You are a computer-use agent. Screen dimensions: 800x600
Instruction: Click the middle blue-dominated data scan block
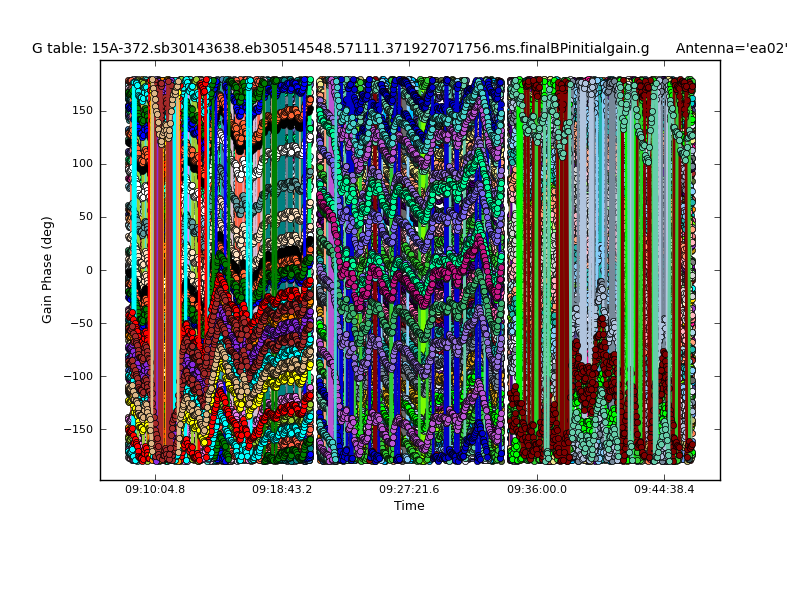[x=411, y=270]
